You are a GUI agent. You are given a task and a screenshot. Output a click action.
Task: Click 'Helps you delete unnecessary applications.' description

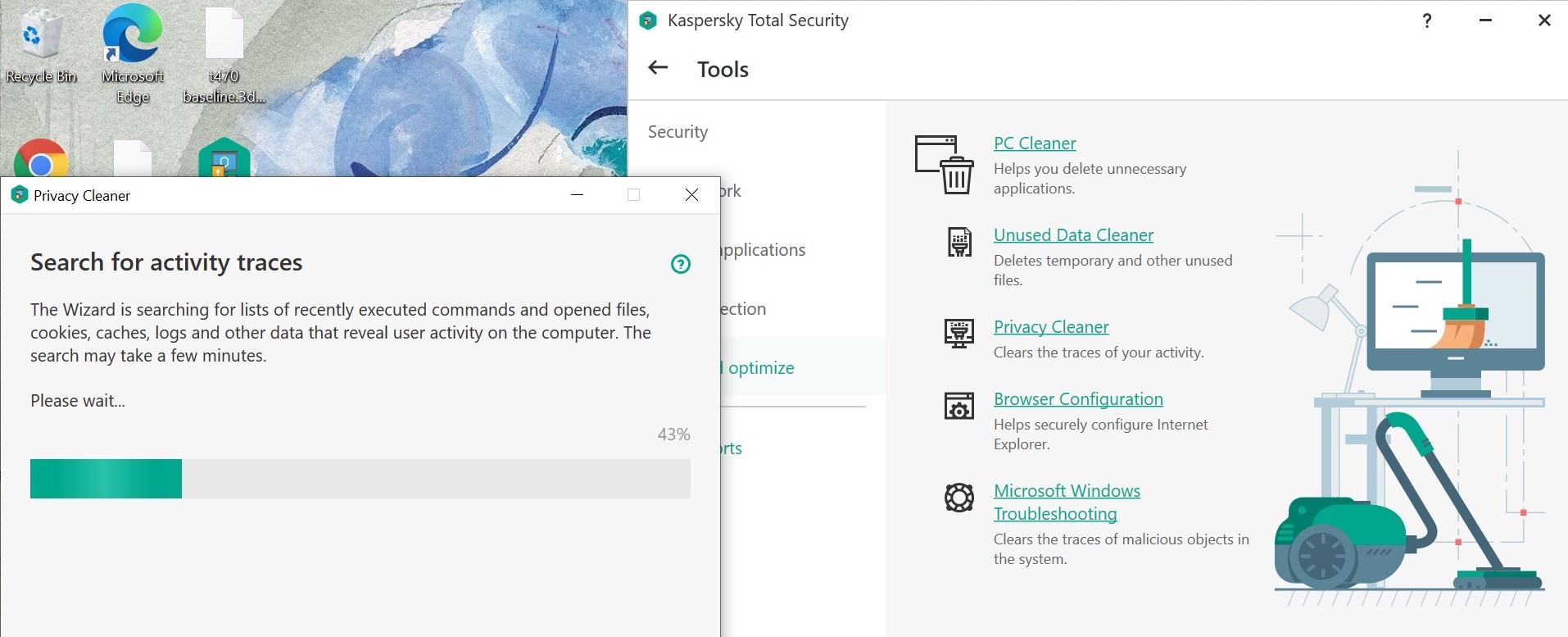click(x=1090, y=179)
